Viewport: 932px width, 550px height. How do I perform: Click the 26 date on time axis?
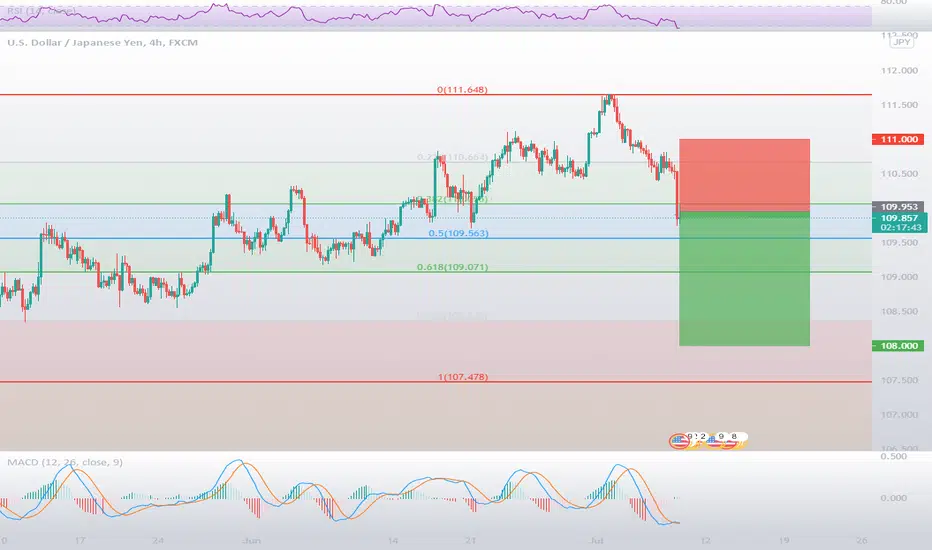862,540
